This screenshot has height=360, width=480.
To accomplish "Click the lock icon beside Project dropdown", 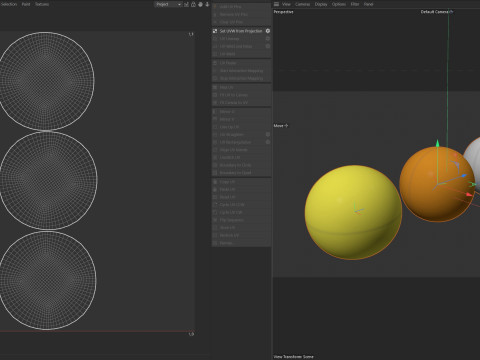I will pyautogui.click(x=193, y=4).
